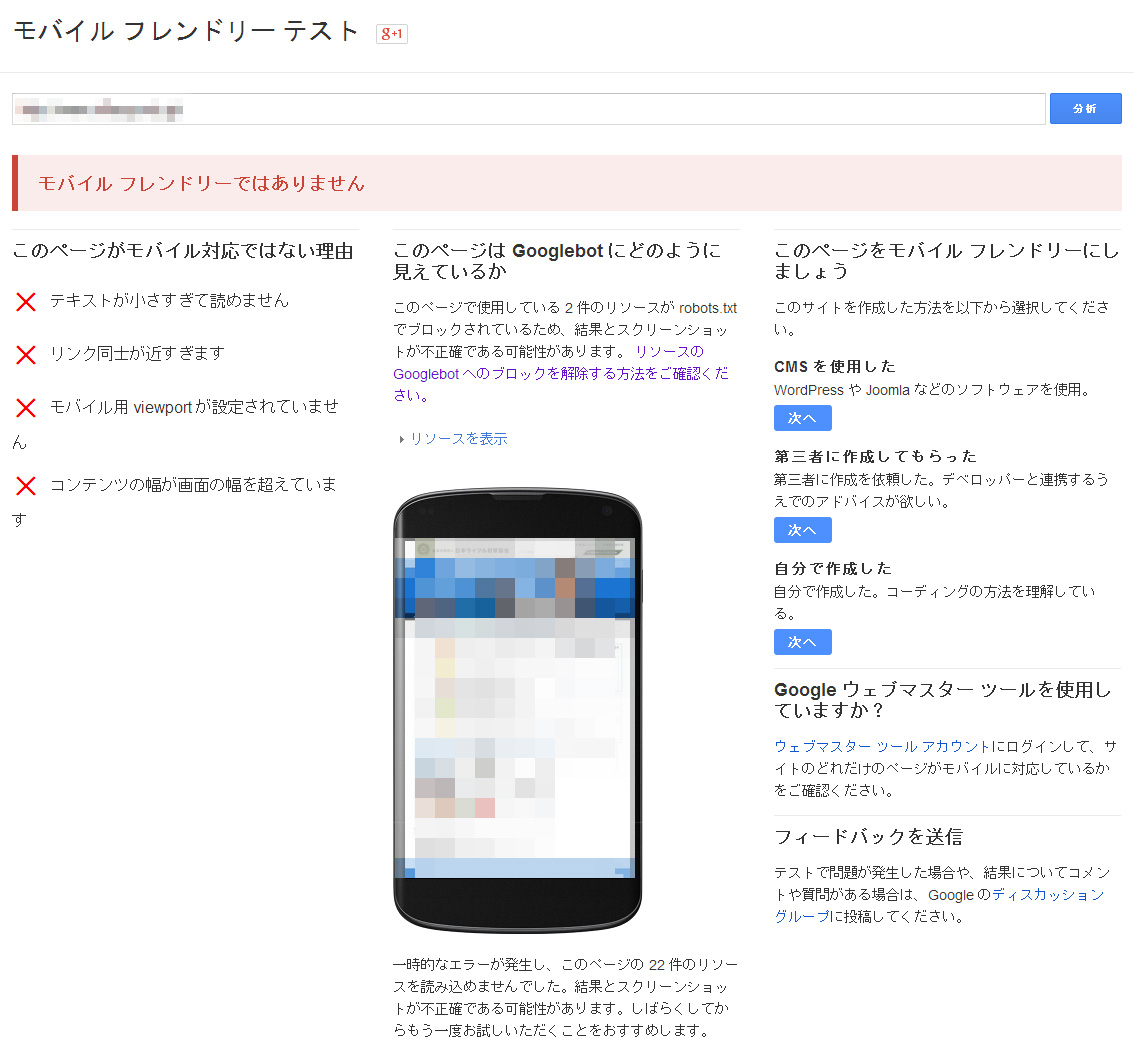
Task: Click the blue 分析 analyze button
Action: pyautogui.click(x=1086, y=109)
